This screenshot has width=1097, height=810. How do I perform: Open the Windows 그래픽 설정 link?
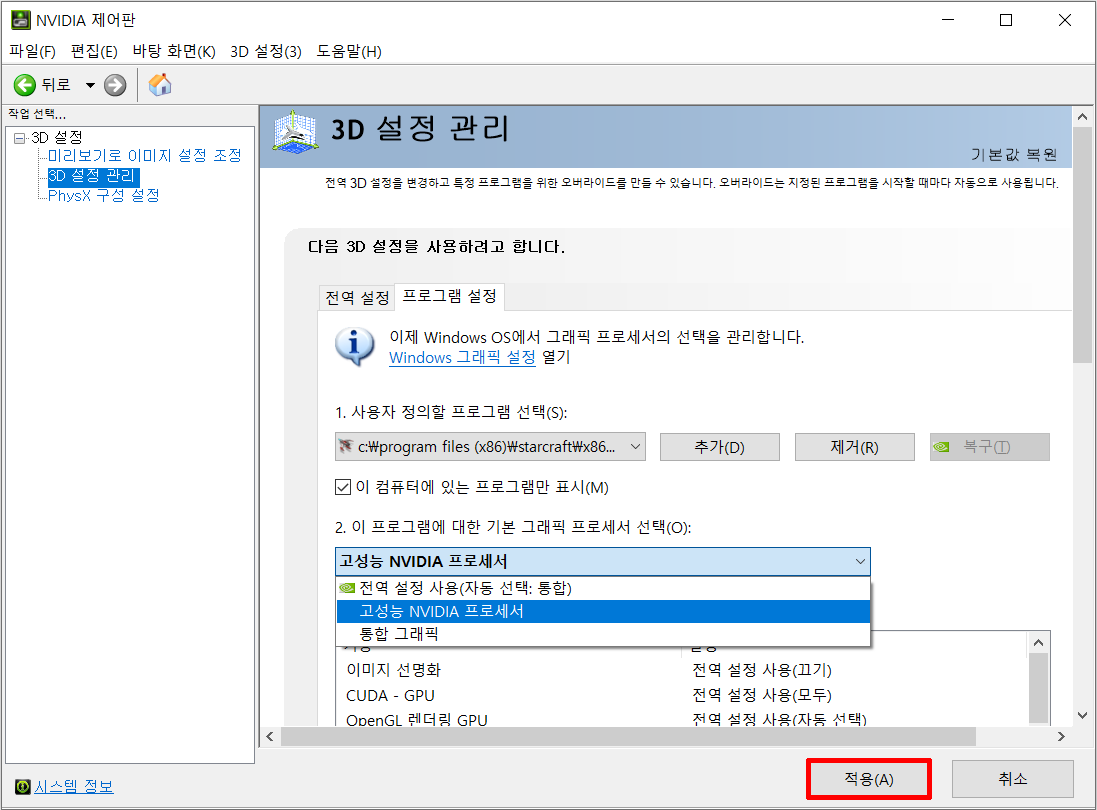tap(462, 357)
